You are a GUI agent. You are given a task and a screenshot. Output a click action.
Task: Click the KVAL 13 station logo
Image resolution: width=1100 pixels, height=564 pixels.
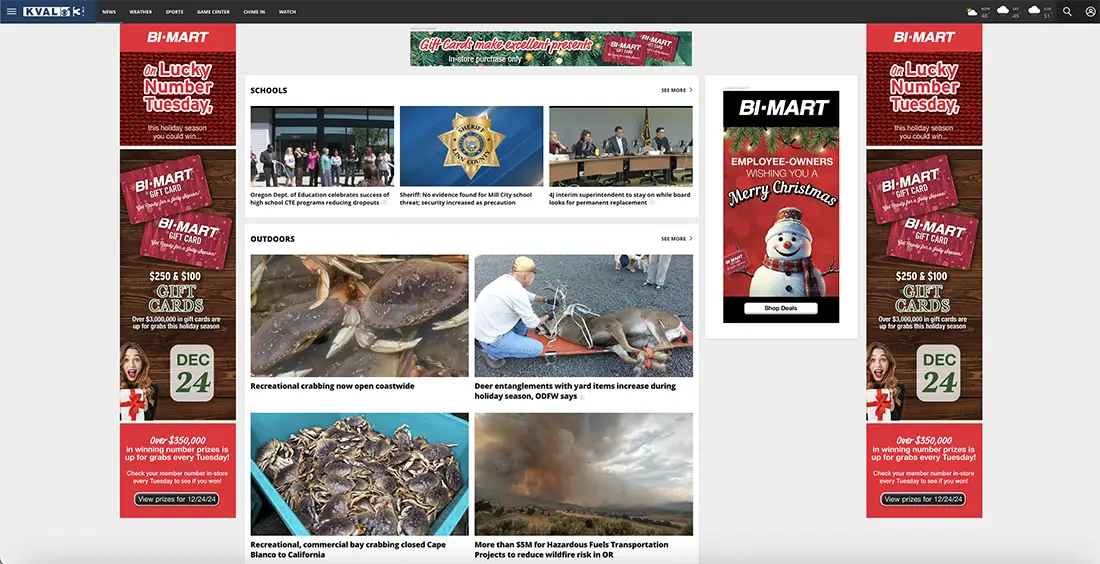point(53,11)
